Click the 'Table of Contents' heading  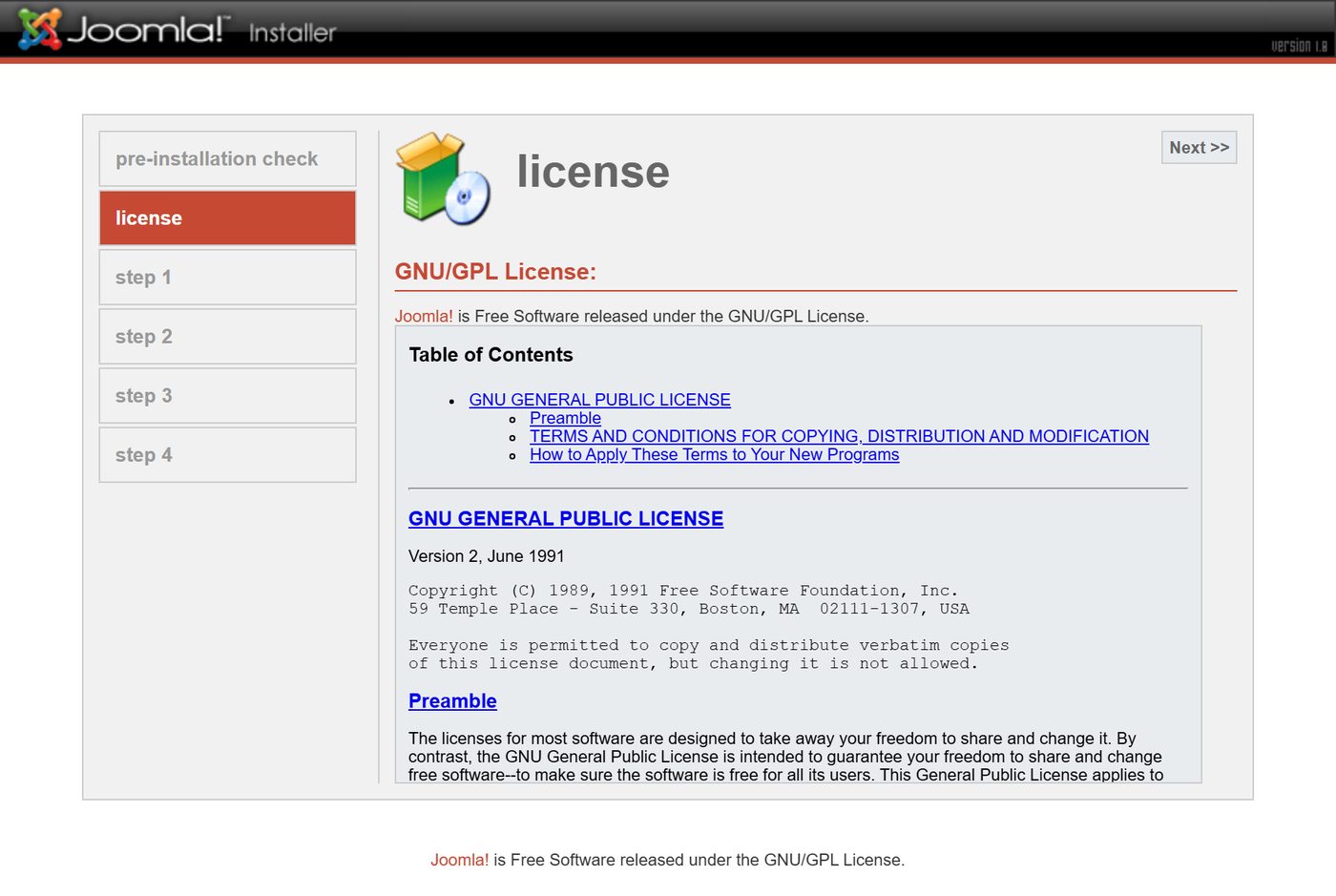[491, 355]
